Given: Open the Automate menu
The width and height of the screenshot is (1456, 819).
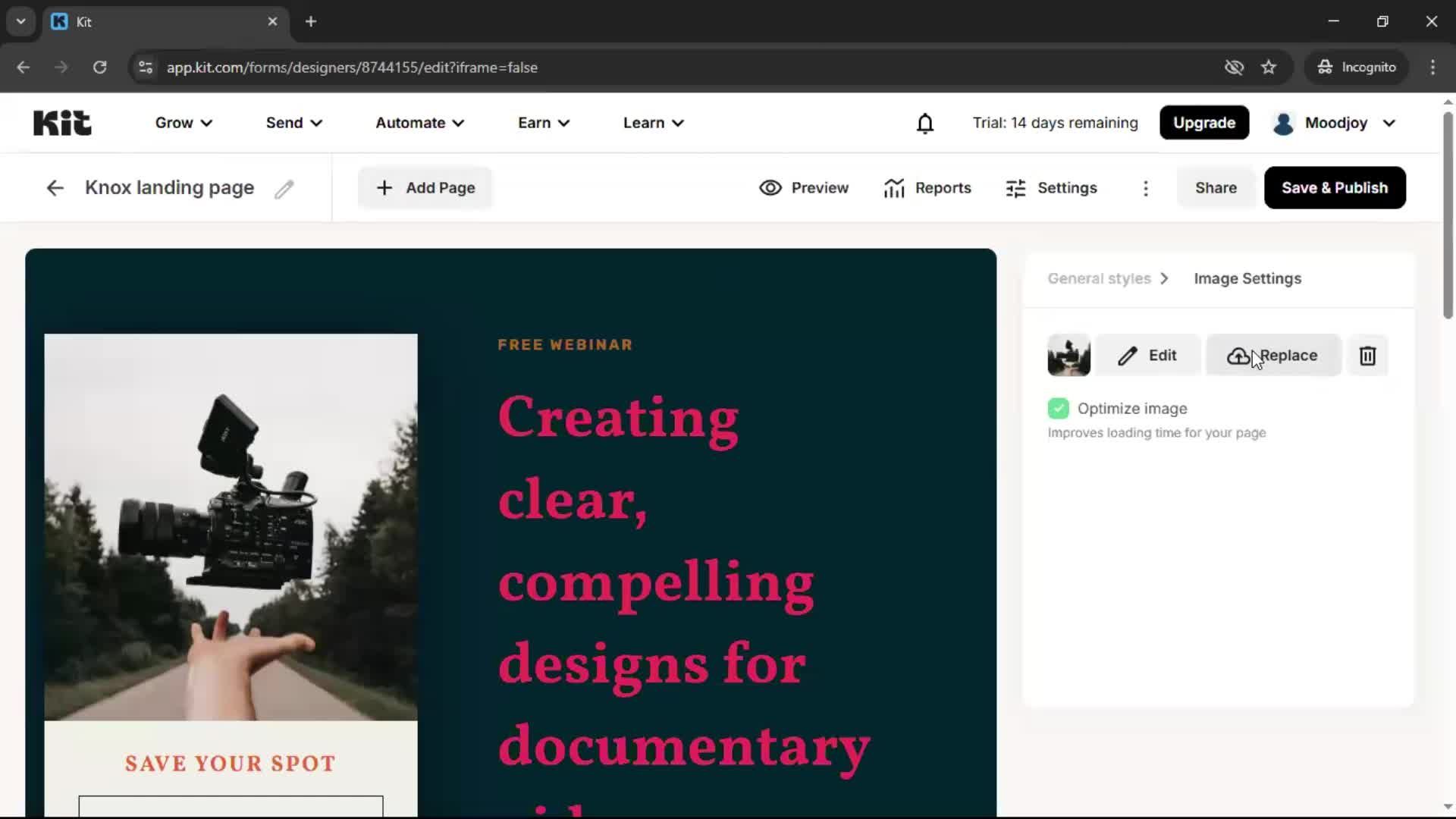Looking at the screenshot, I should tap(419, 122).
